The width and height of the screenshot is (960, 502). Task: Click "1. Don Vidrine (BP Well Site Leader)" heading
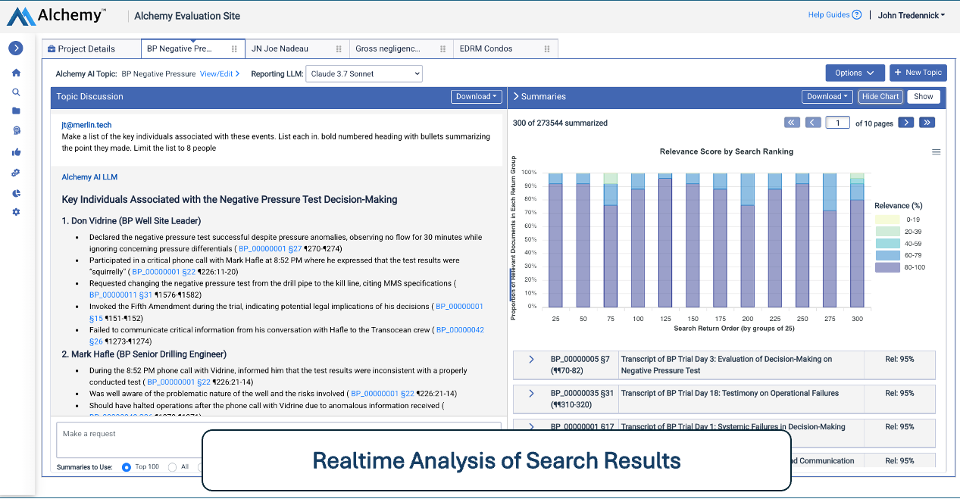coord(131,221)
